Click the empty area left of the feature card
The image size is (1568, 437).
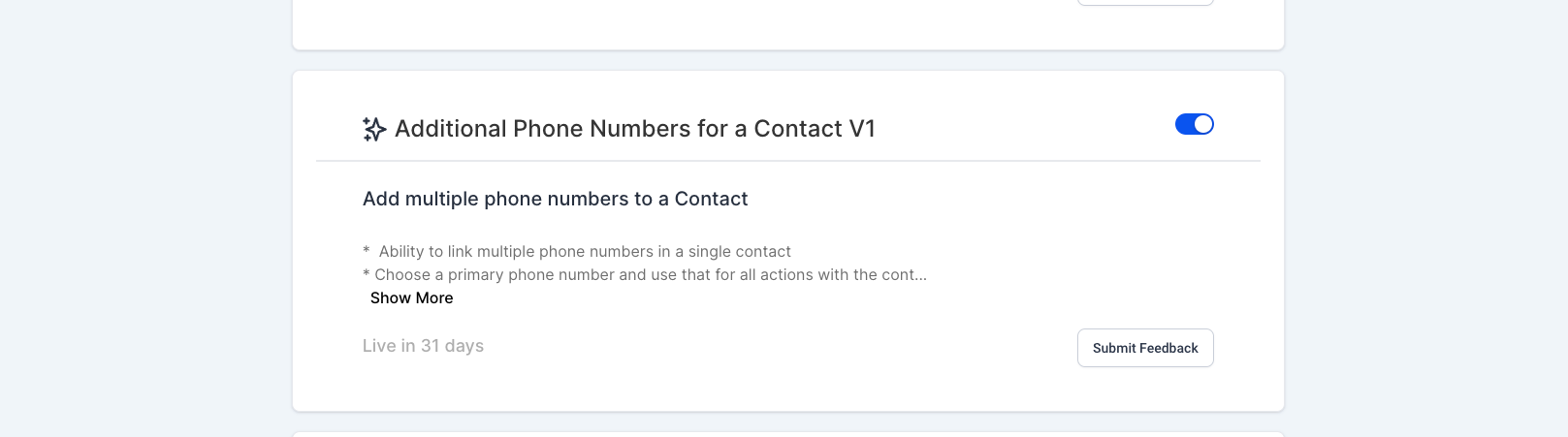[145, 240]
